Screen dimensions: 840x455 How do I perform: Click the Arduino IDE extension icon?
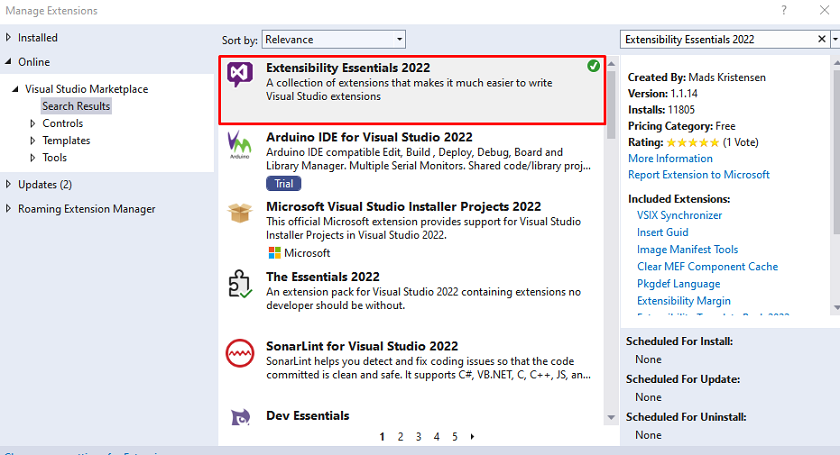[x=239, y=145]
